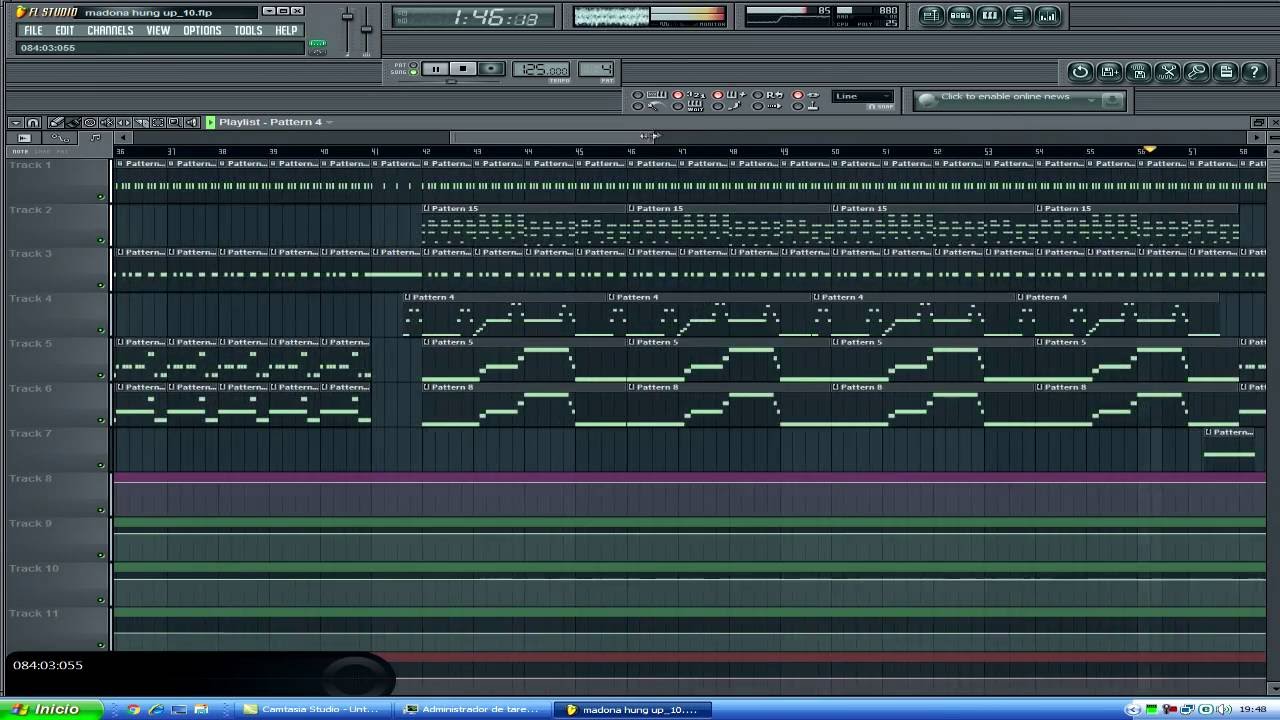This screenshot has height=720, width=1280.
Task: Mute Track 4 with its green dot
Action: point(100,330)
